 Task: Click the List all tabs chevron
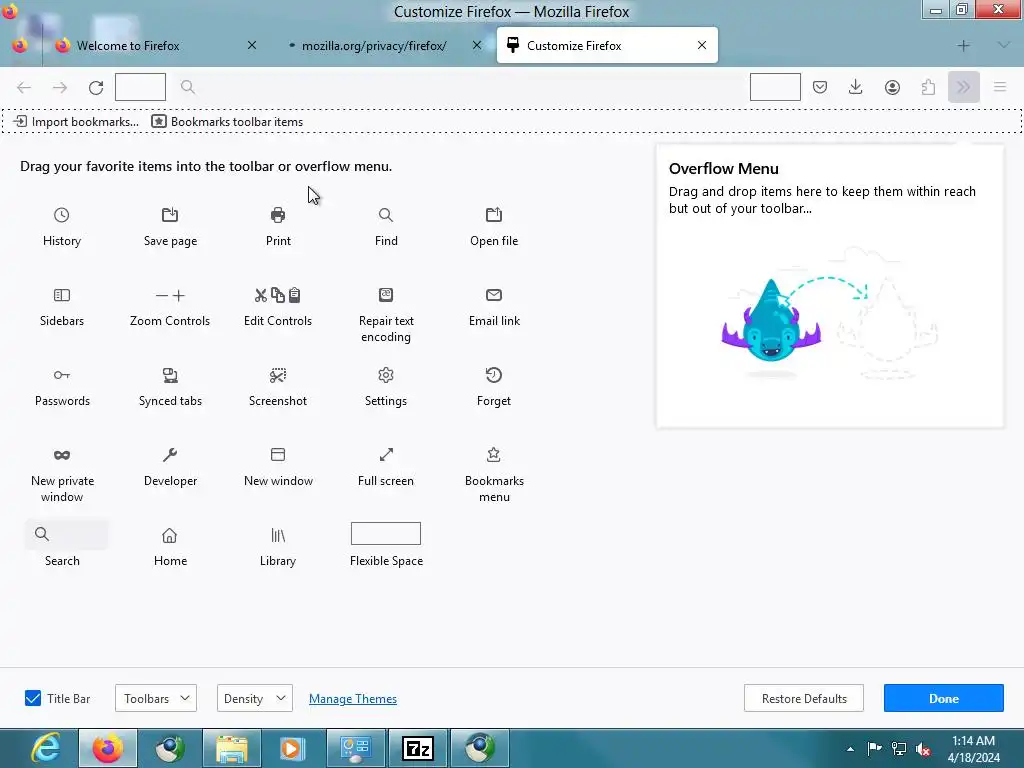pos(1003,45)
